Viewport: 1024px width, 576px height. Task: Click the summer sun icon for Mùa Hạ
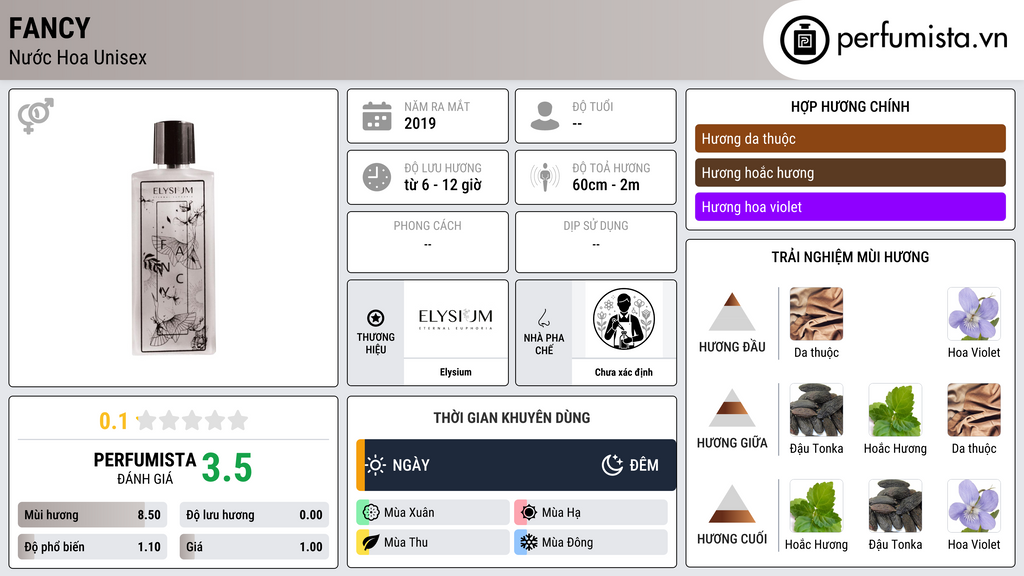529,512
